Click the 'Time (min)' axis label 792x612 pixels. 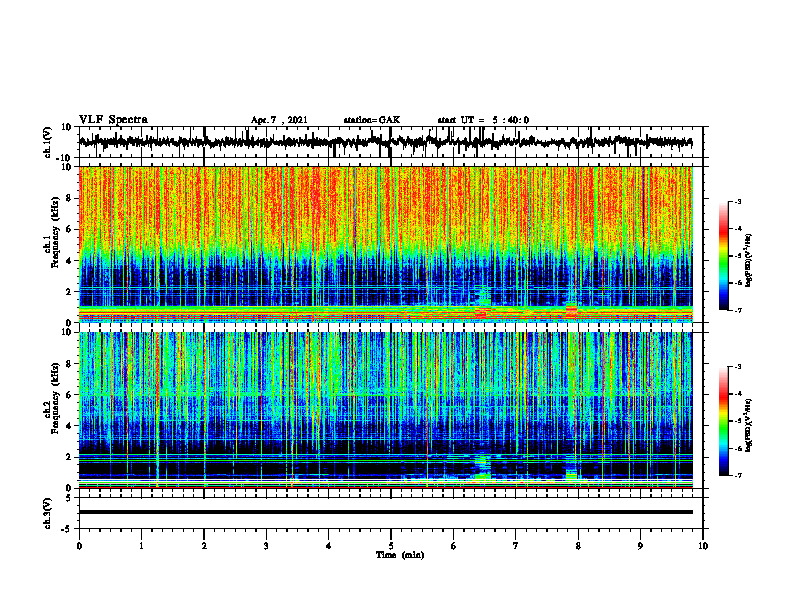pyautogui.click(x=400, y=555)
